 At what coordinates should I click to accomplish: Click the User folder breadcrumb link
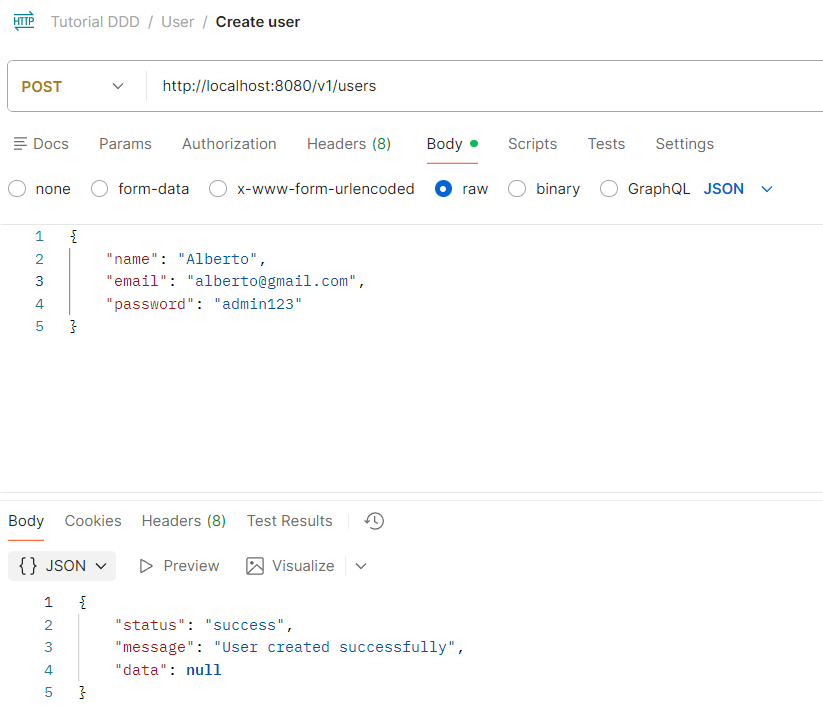[x=178, y=21]
